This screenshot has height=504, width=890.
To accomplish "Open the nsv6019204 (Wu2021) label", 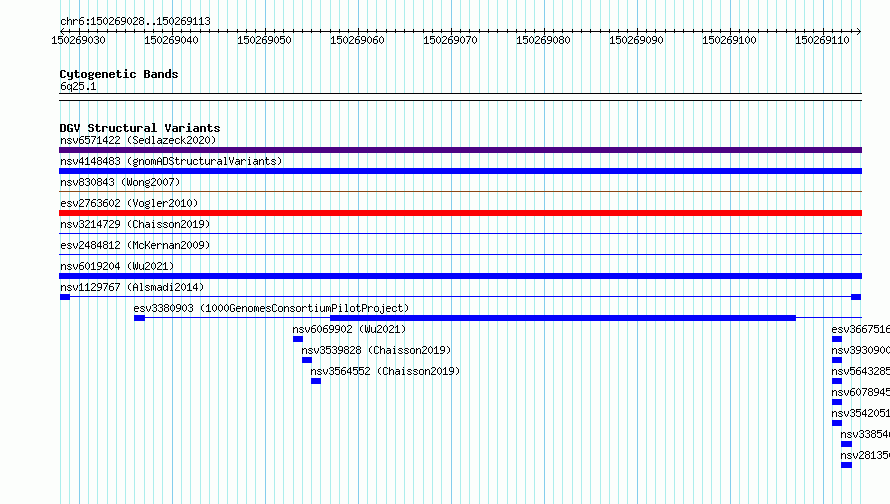I will (117, 266).
